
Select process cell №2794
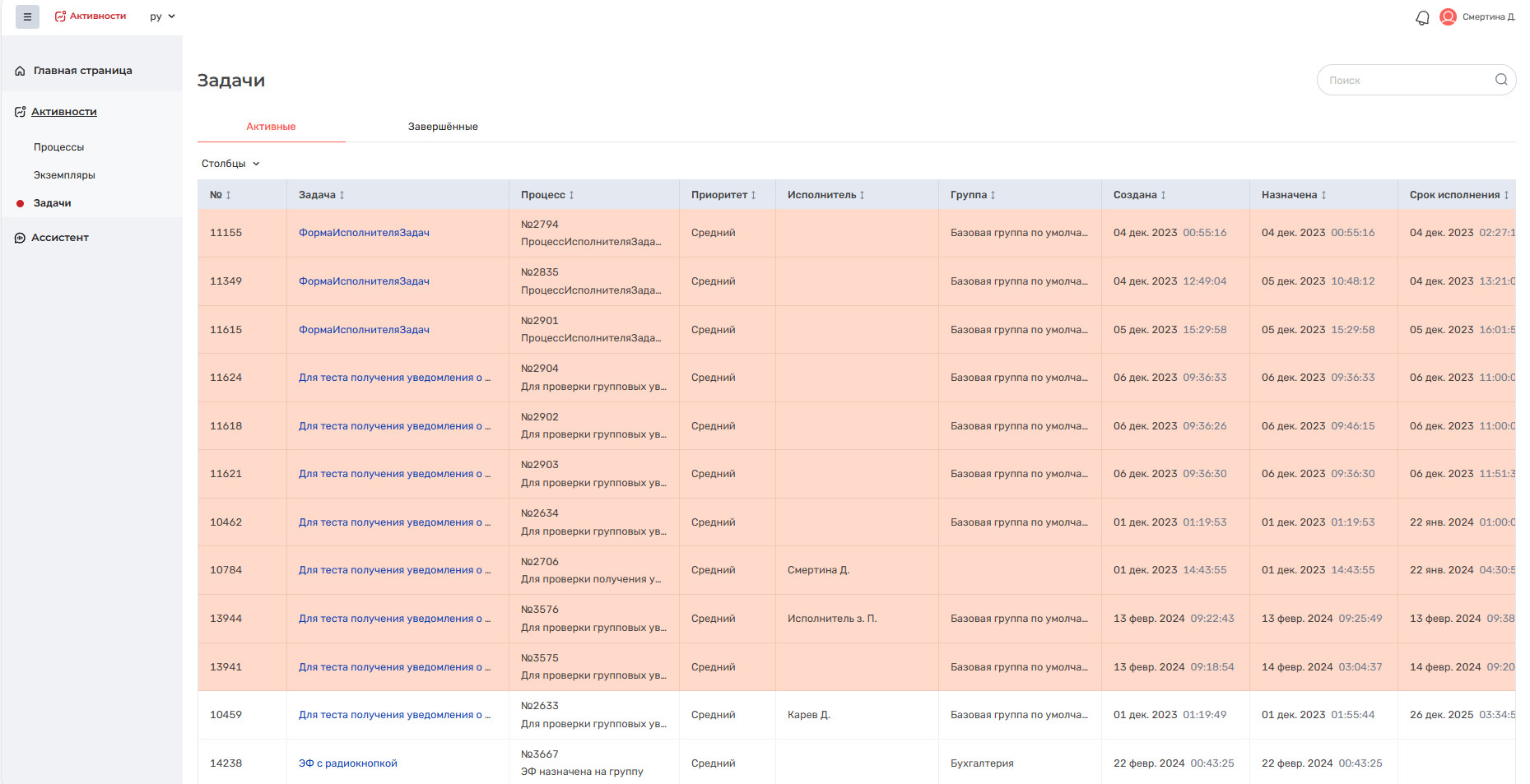coord(593,233)
